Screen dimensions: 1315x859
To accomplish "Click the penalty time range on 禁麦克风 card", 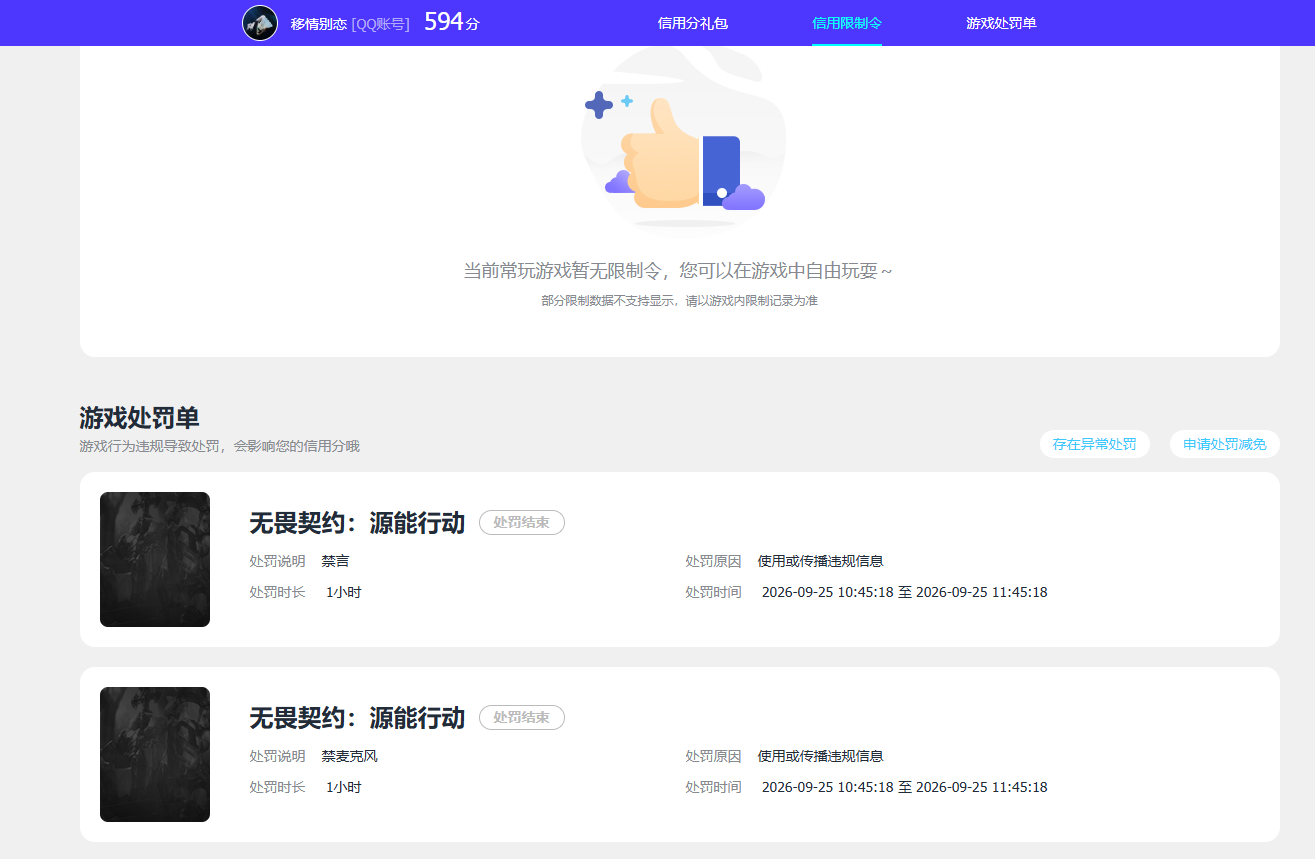I will pyautogui.click(x=905, y=787).
